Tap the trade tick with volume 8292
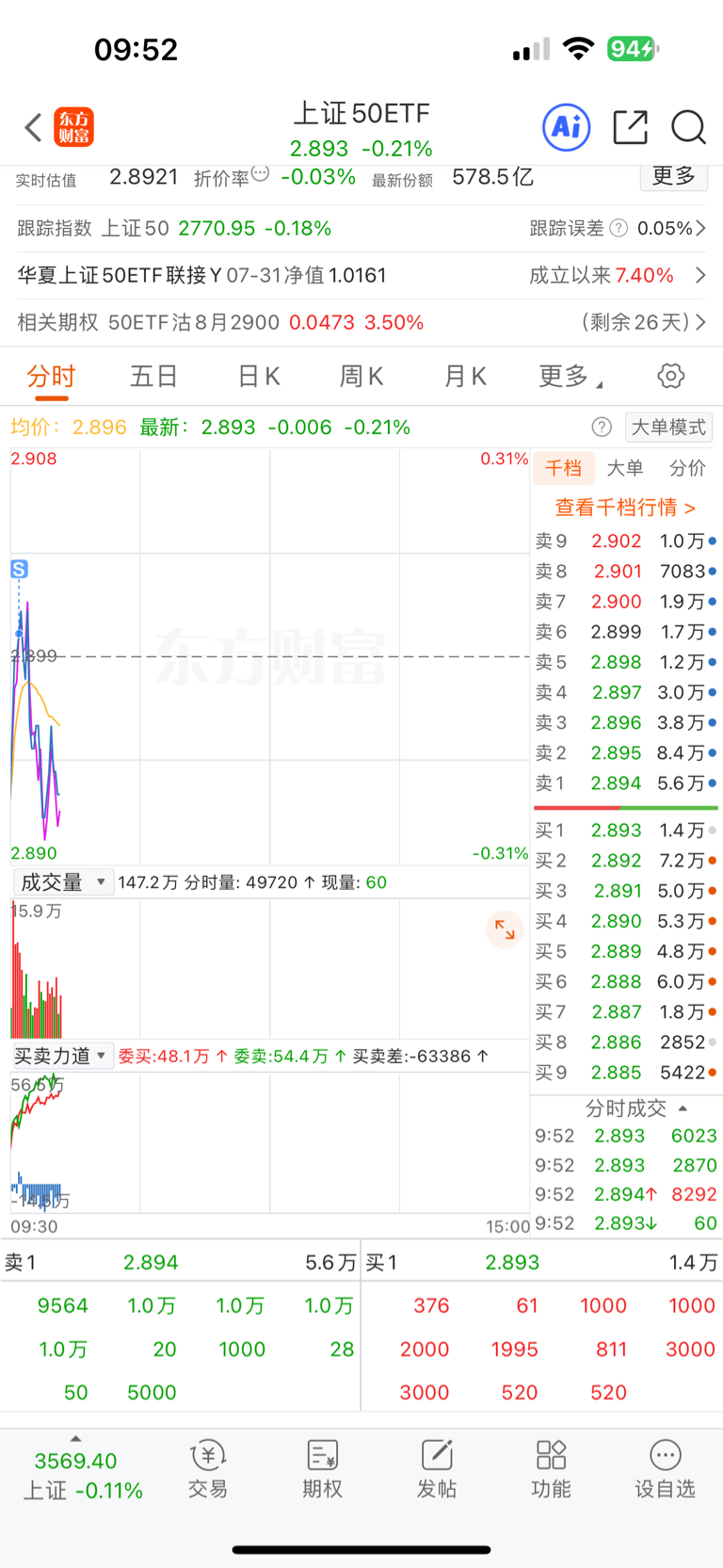 pyautogui.click(x=626, y=1194)
